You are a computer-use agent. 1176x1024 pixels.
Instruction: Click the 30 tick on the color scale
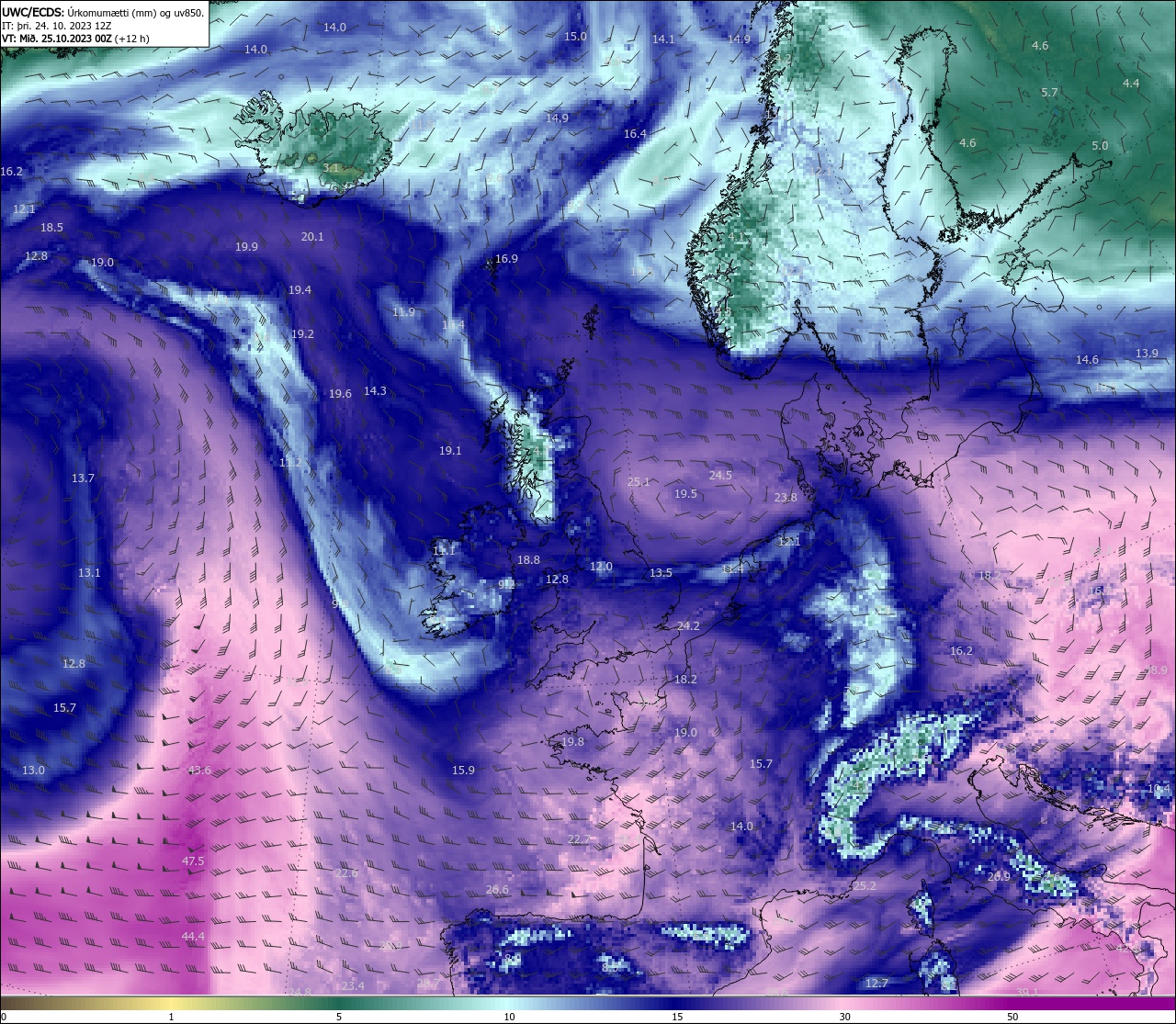tap(844, 1017)
